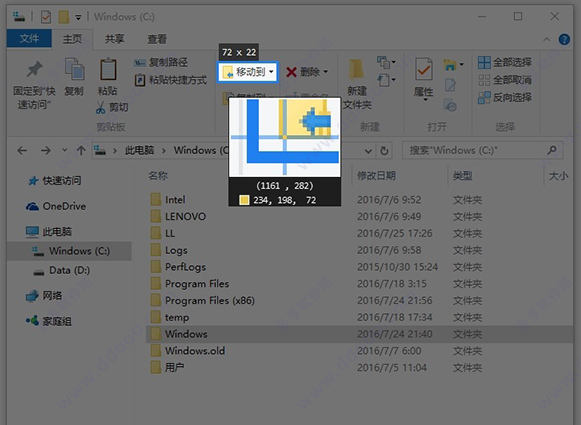This screenshot has height=425, width=581.
Task: Select the Program Files (x86) folder
Action: (203, 301)
